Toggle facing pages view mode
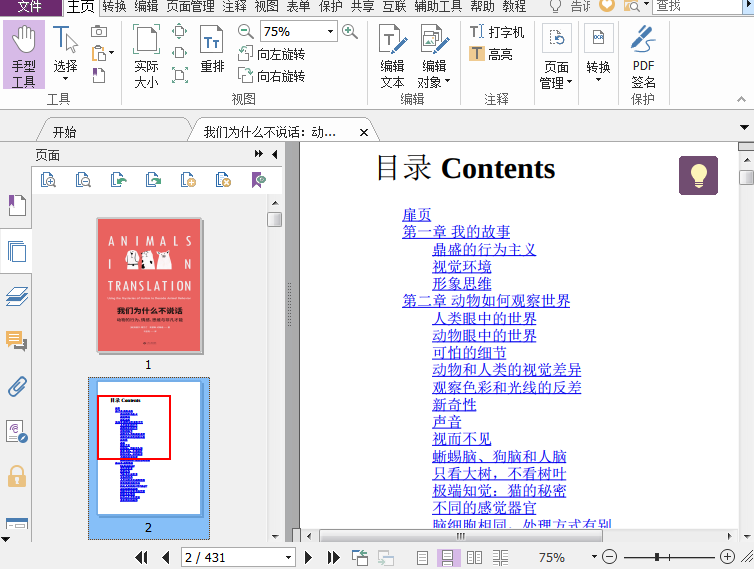 click(x=474, y=558)
